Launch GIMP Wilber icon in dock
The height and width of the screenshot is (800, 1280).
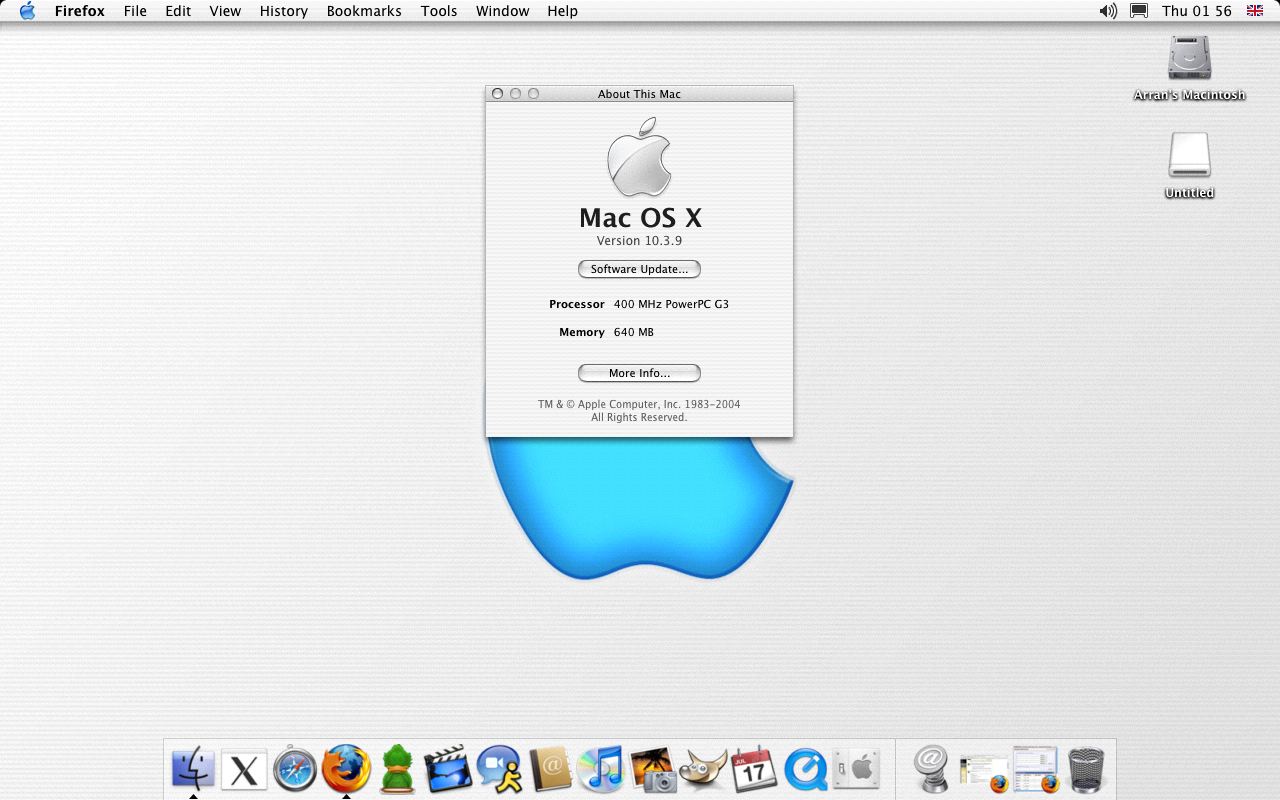(703, 770)
